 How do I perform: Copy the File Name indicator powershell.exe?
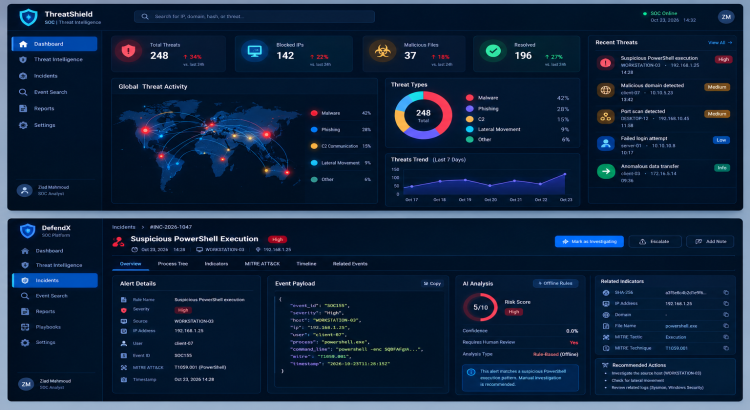coord(726,326)
